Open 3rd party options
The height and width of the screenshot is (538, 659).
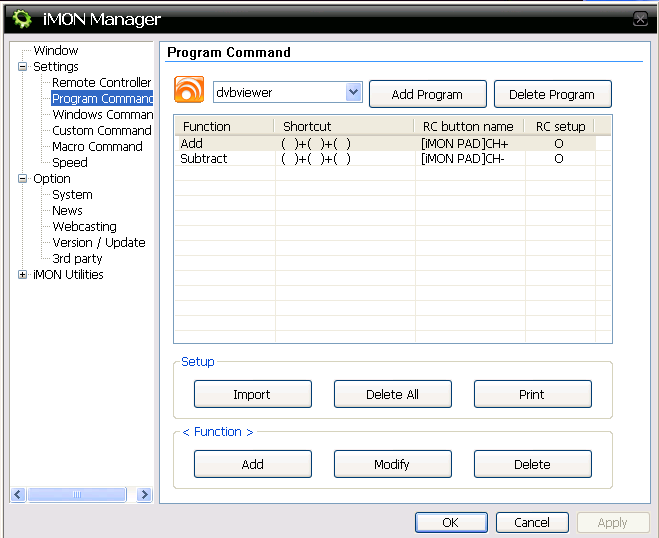click(x=77, y=258)
